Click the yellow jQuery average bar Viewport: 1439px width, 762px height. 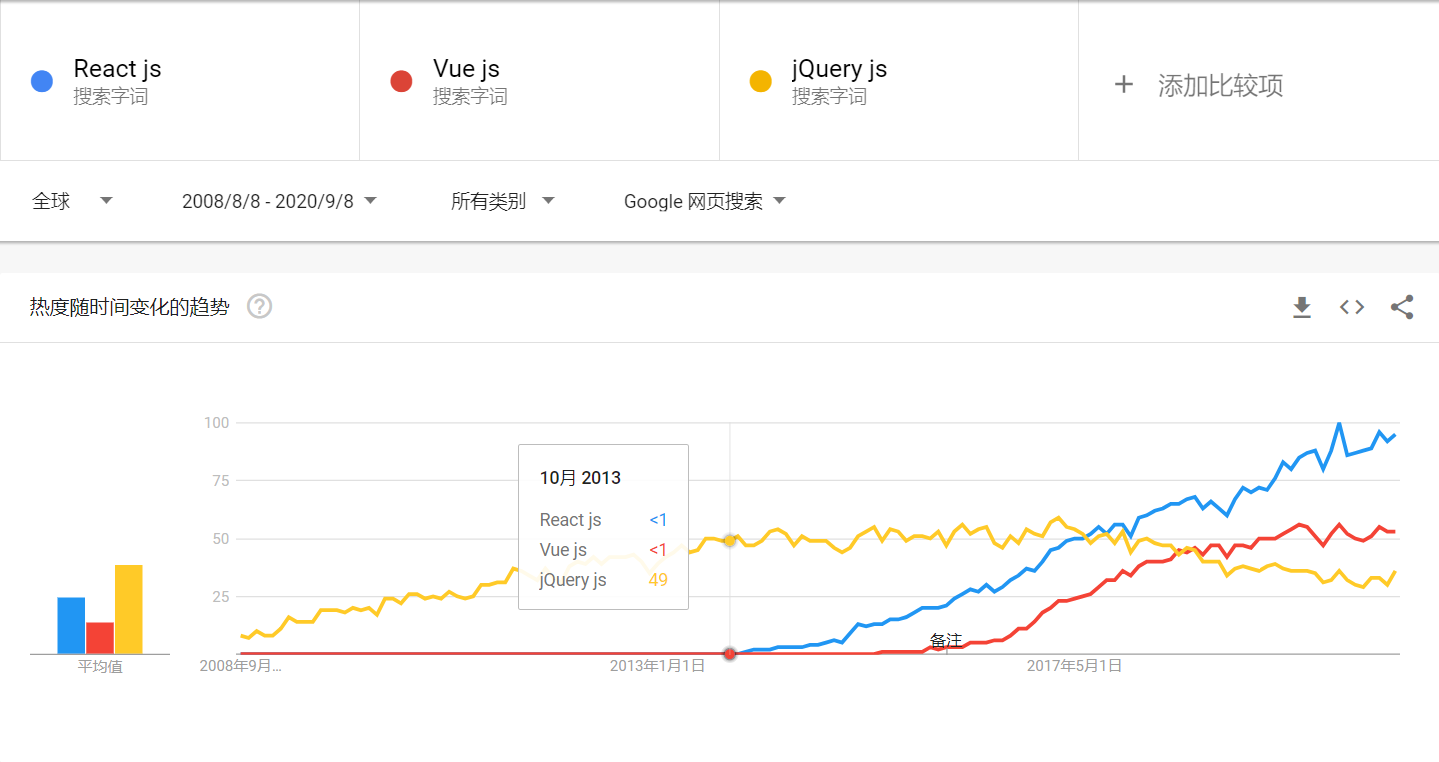[128, 609]
